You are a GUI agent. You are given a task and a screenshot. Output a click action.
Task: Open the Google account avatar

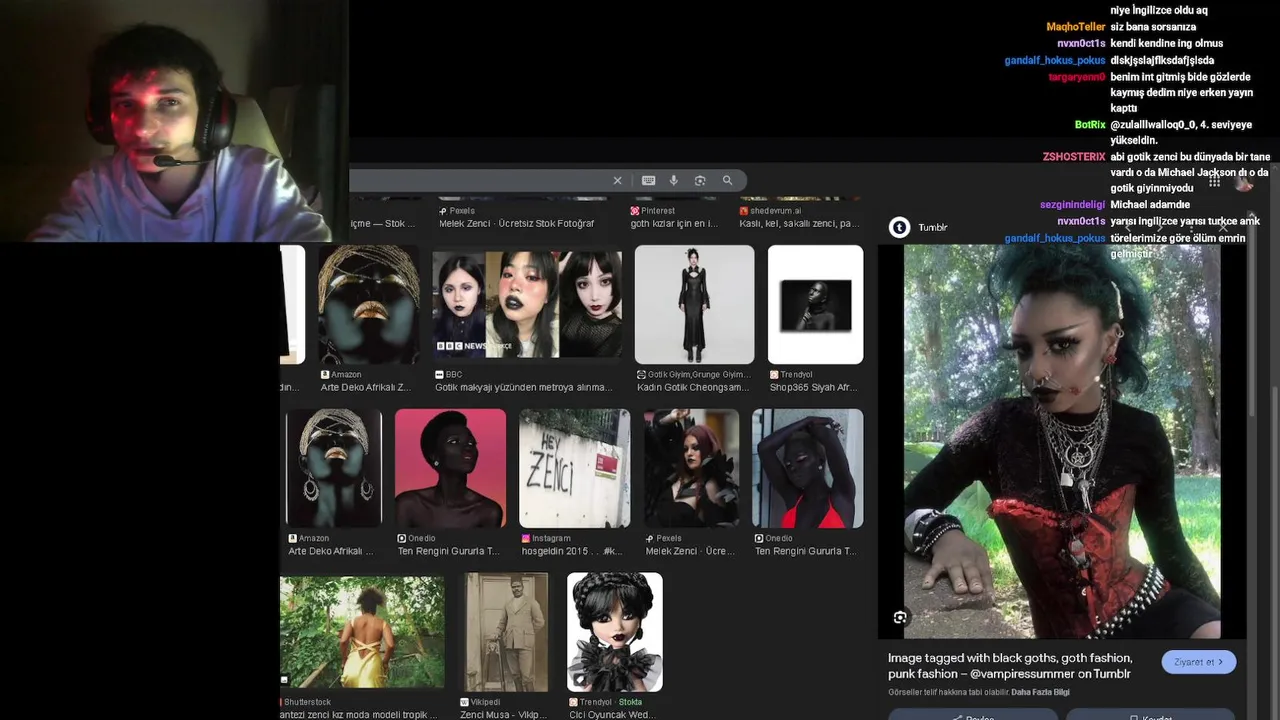[x=1244, y=182]
